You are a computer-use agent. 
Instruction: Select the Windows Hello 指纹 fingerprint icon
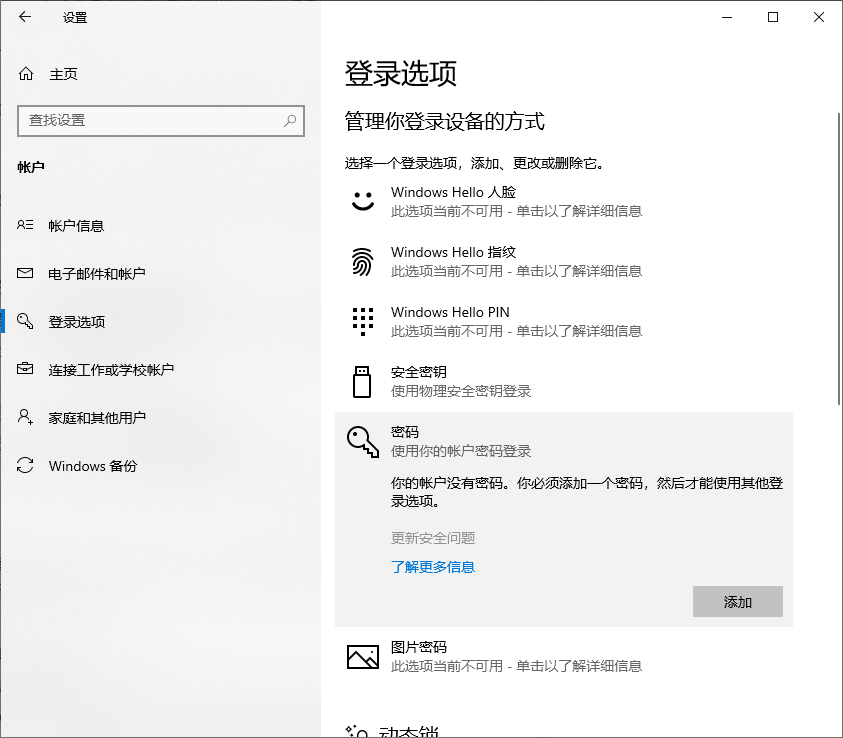point(361,261)
